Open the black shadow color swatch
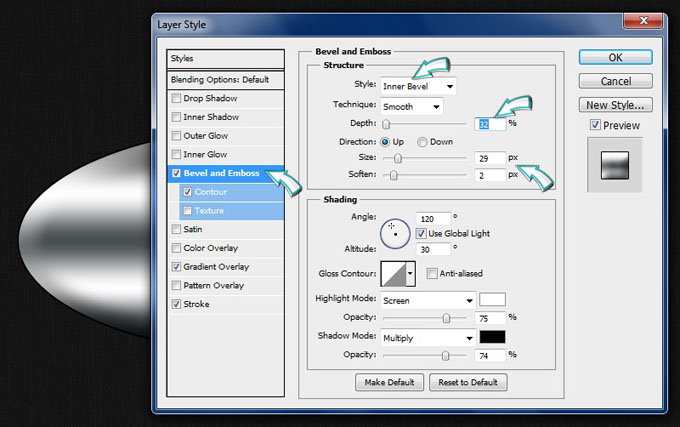680x427 pixels. (x=492, y=337)
